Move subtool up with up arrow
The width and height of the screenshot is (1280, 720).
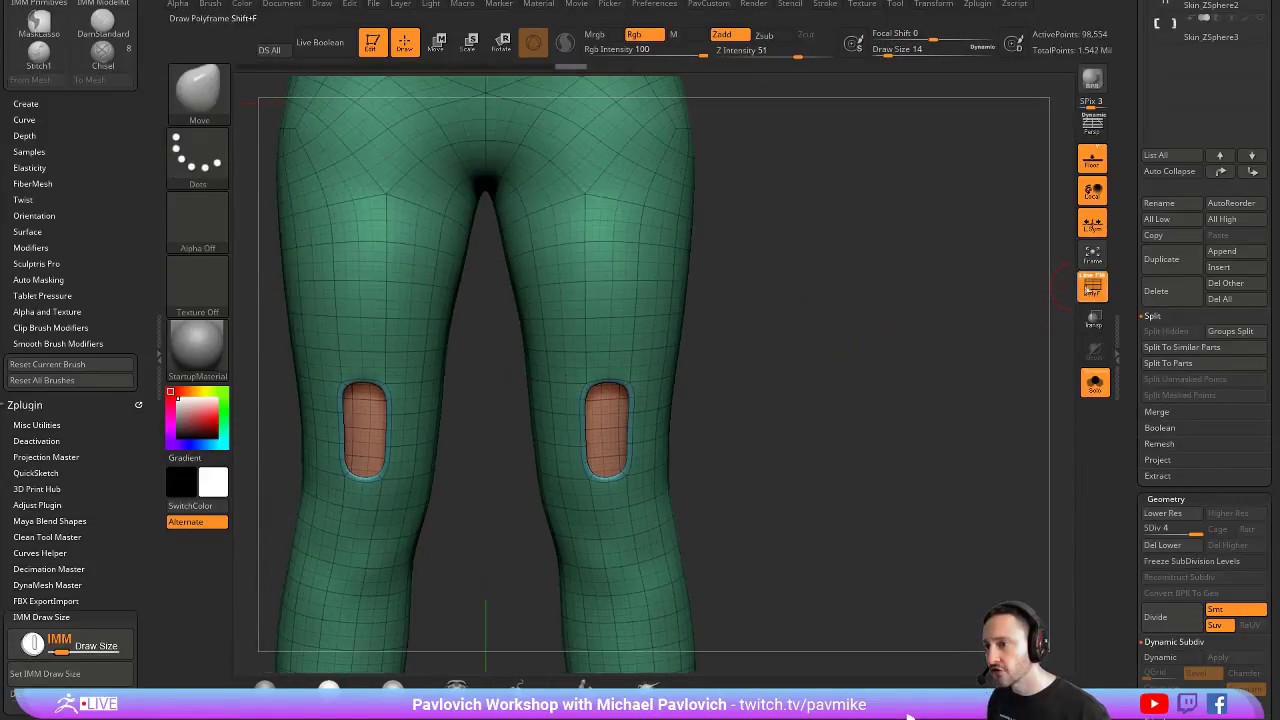point(1219,155)
